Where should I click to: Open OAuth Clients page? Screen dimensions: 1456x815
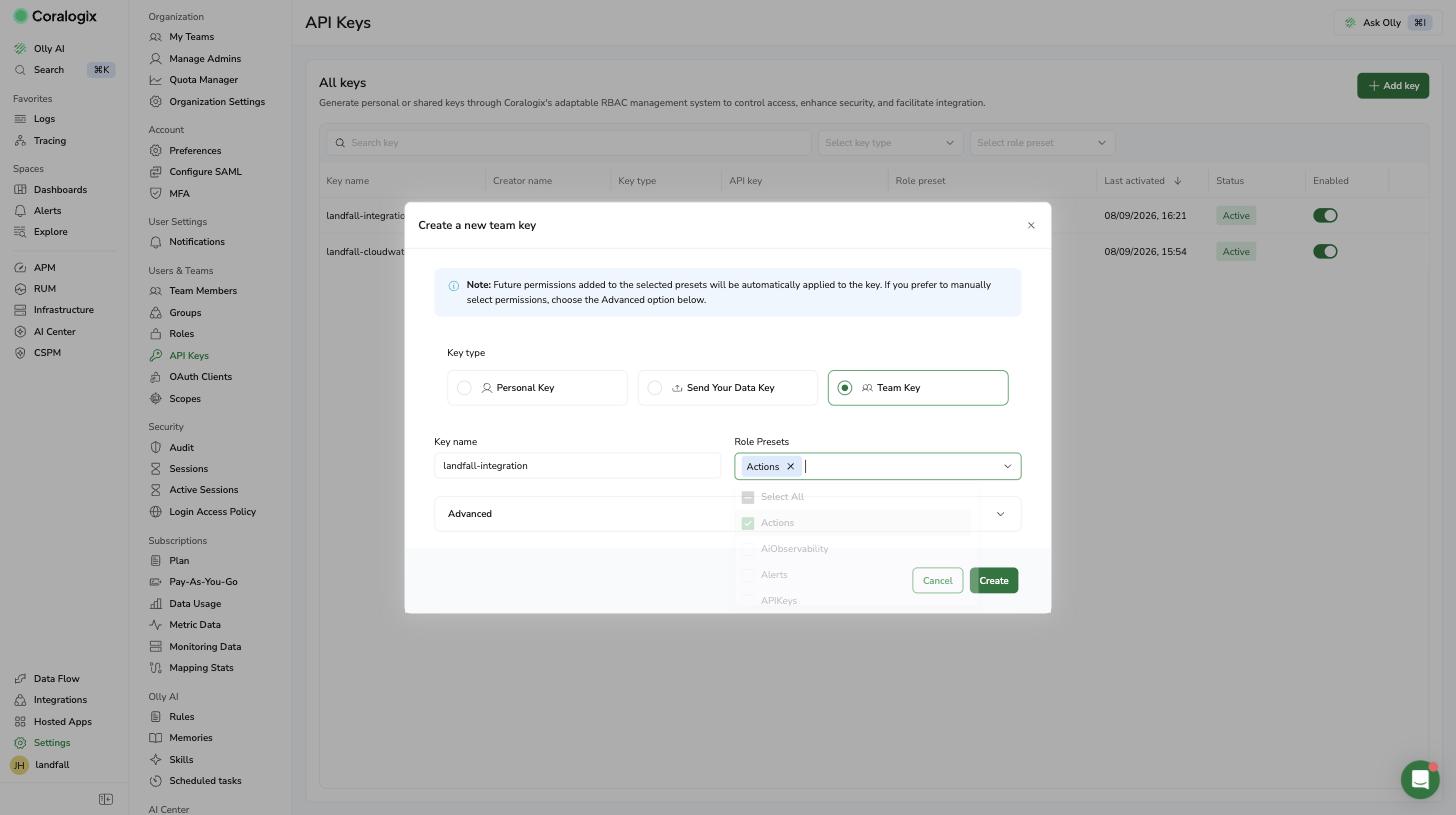pos(190,377)
